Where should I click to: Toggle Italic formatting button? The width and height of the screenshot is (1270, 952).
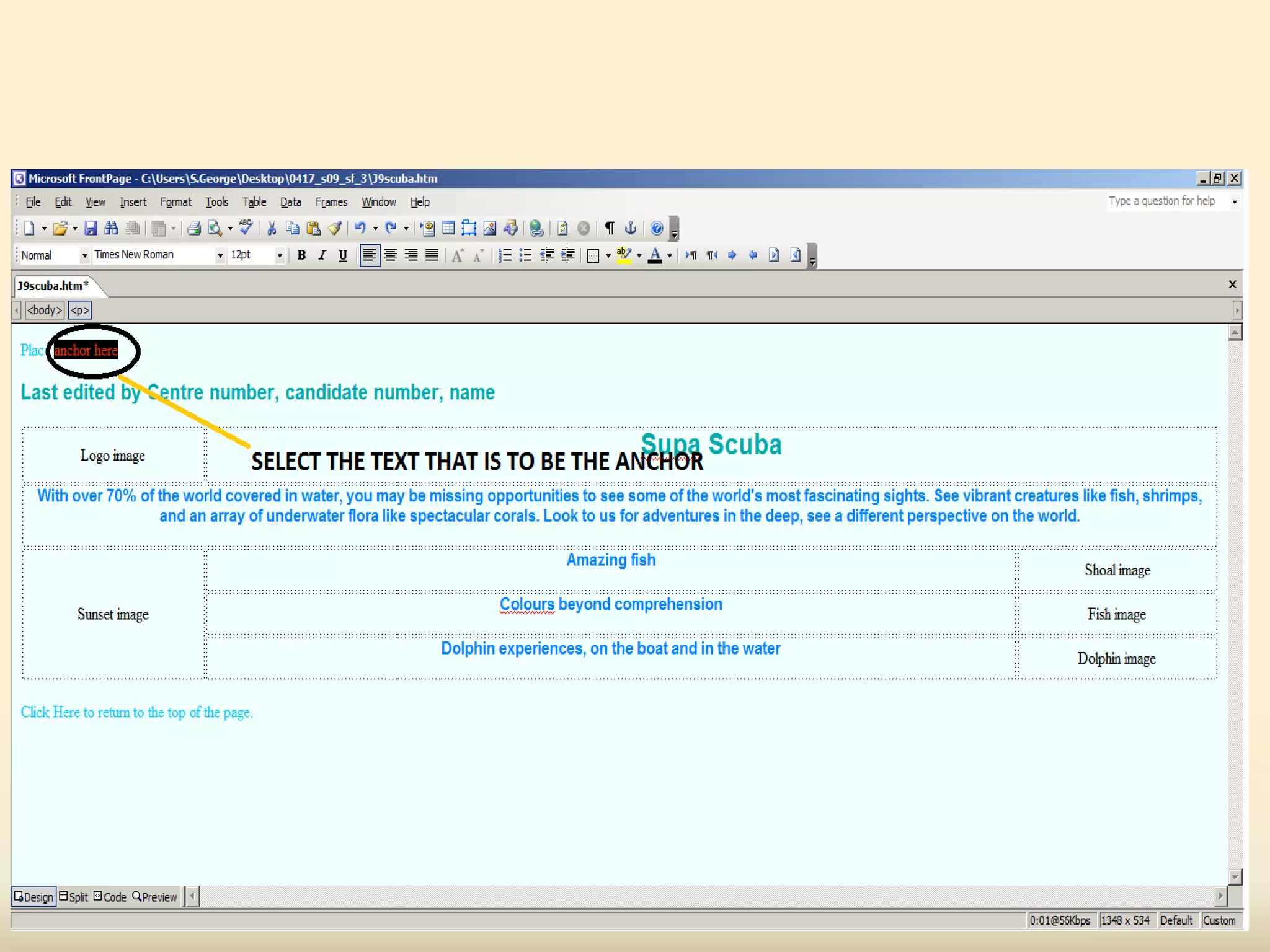[322, 255]
